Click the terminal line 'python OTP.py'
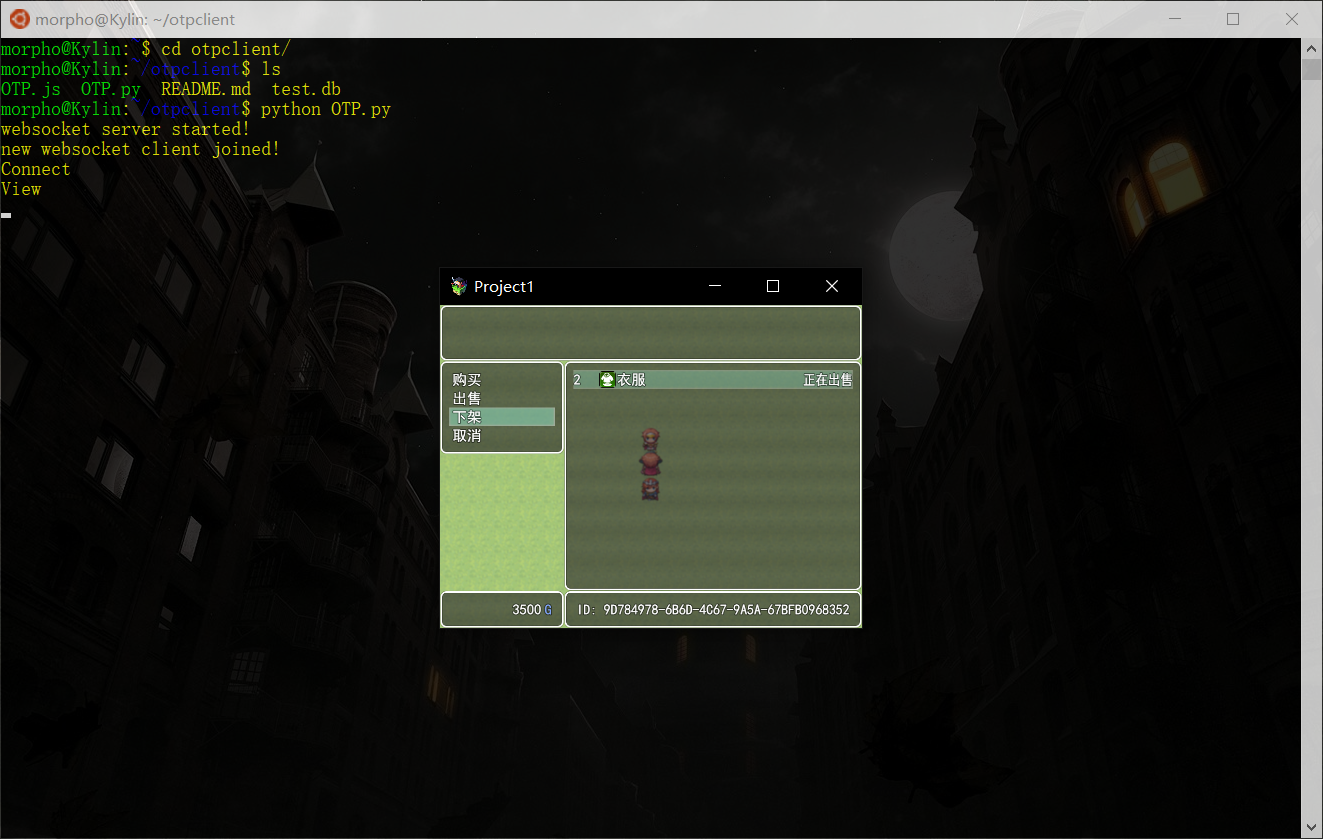Viewport: 1323px width, 839px height. pos(325,109)
